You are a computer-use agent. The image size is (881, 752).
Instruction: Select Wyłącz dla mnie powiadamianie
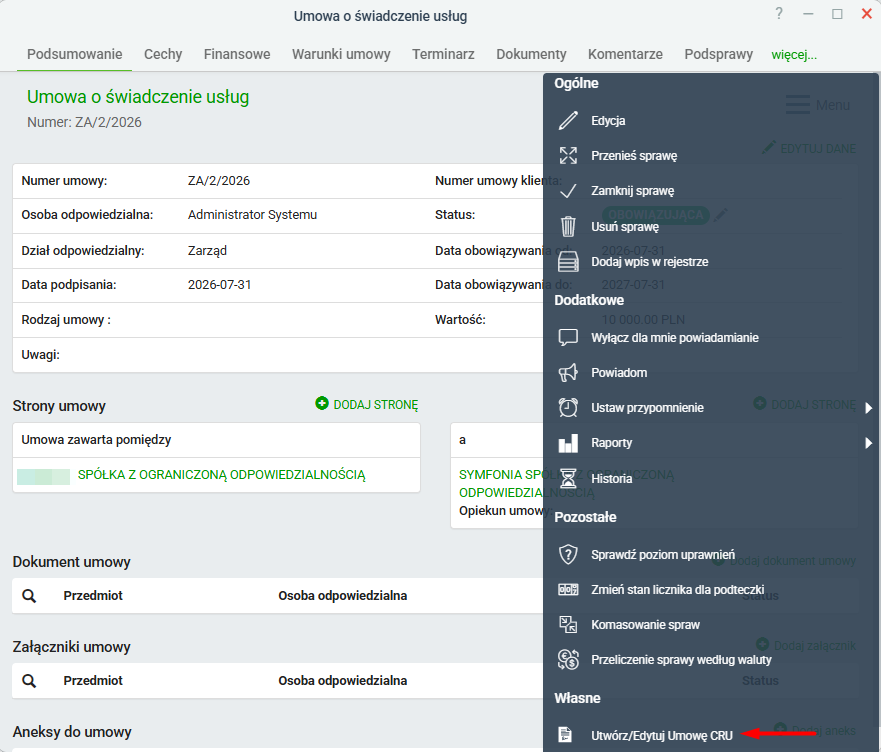coord(675,338)
